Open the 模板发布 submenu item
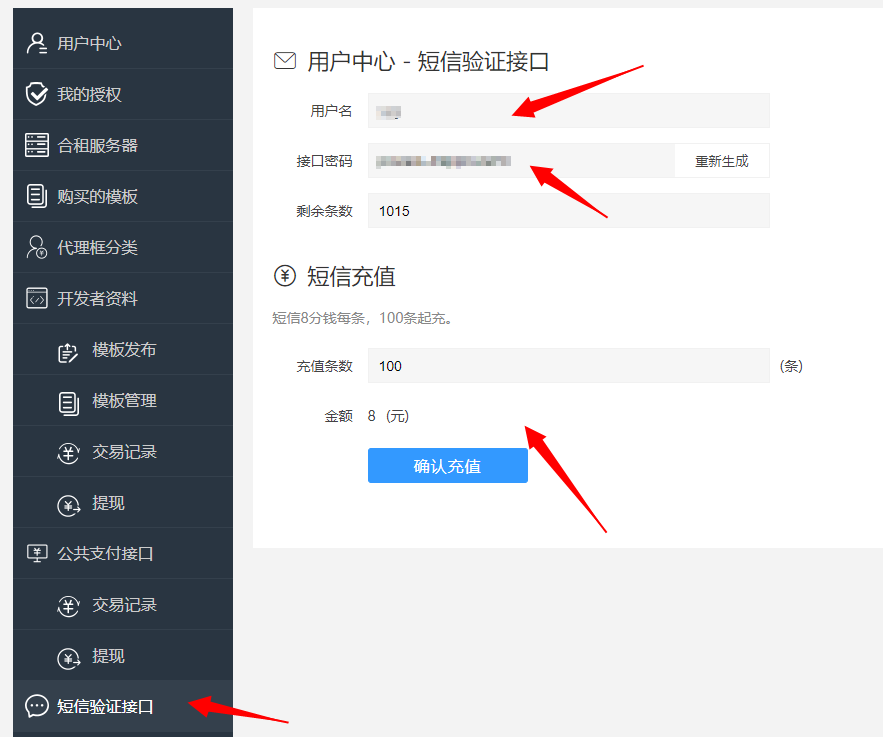This screenshot has width=883, height=737. [124, 350]
